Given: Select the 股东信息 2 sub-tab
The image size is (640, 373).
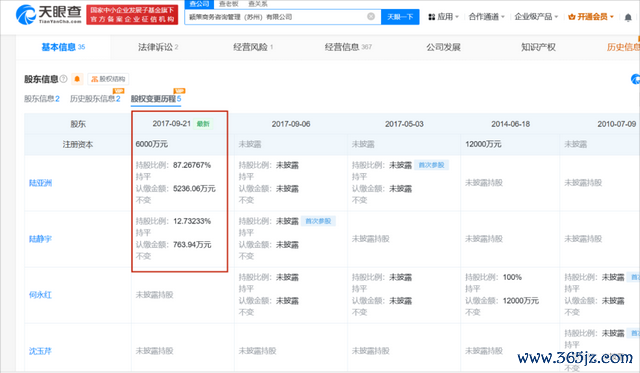Looking at the screenshot, I should tap(42, 99).
